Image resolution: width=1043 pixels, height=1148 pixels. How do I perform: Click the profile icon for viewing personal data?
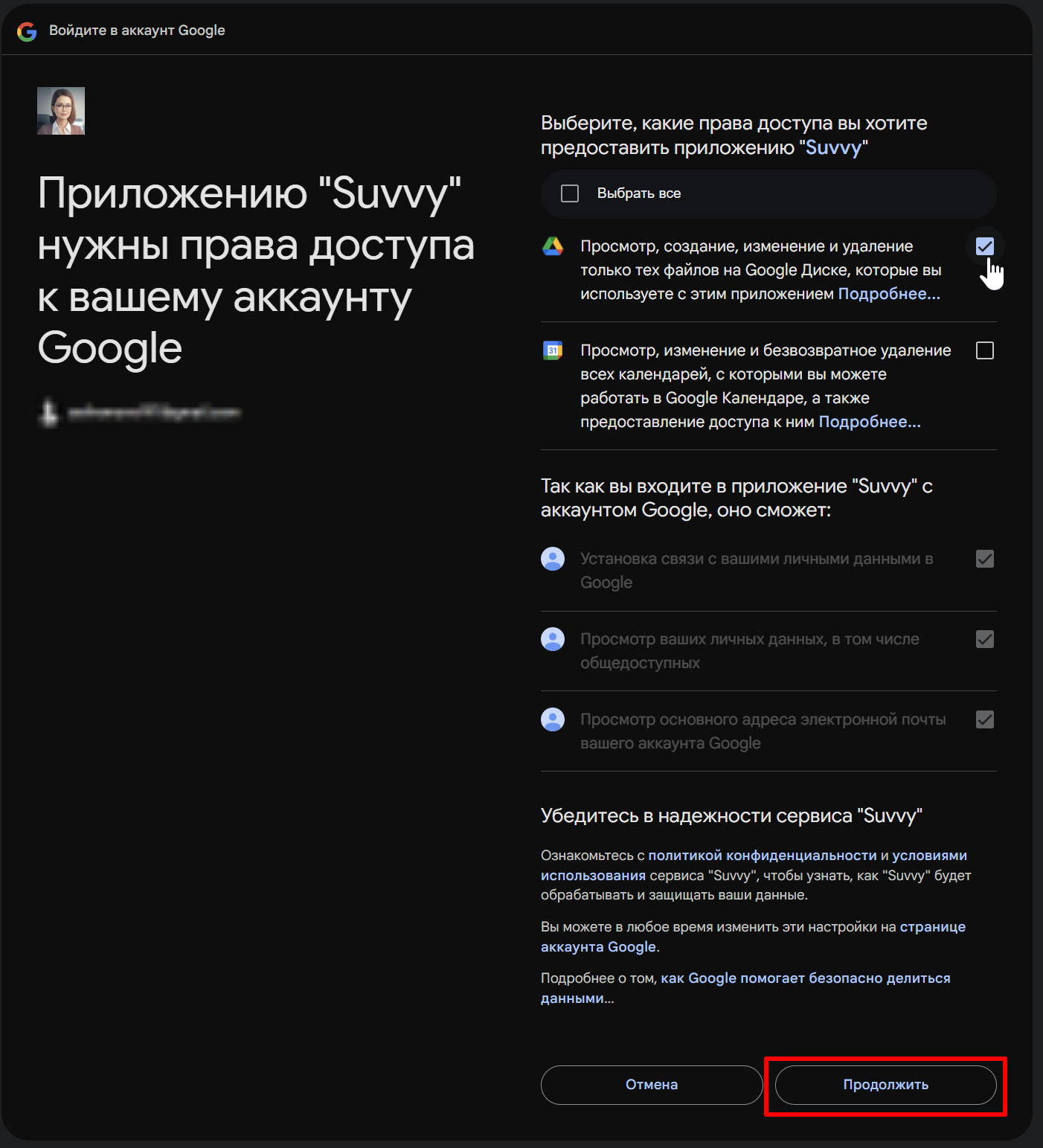pos(553,639)
